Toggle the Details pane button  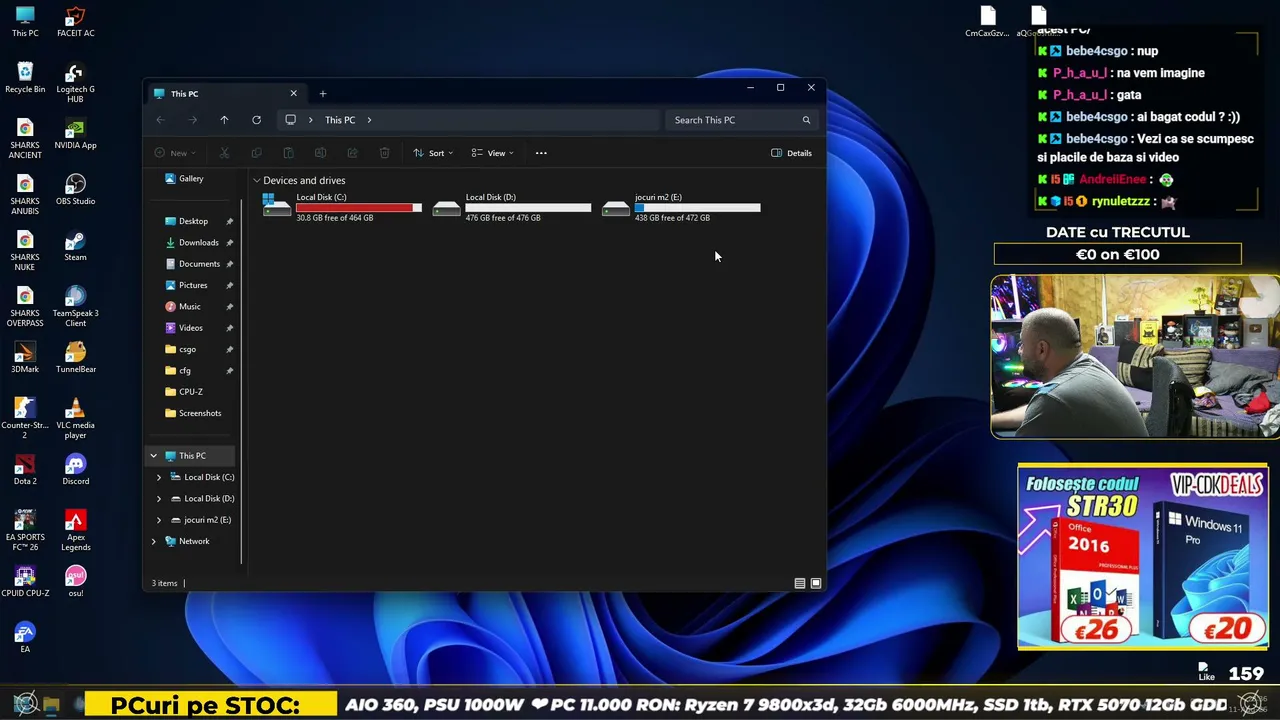tap(791, 153)
